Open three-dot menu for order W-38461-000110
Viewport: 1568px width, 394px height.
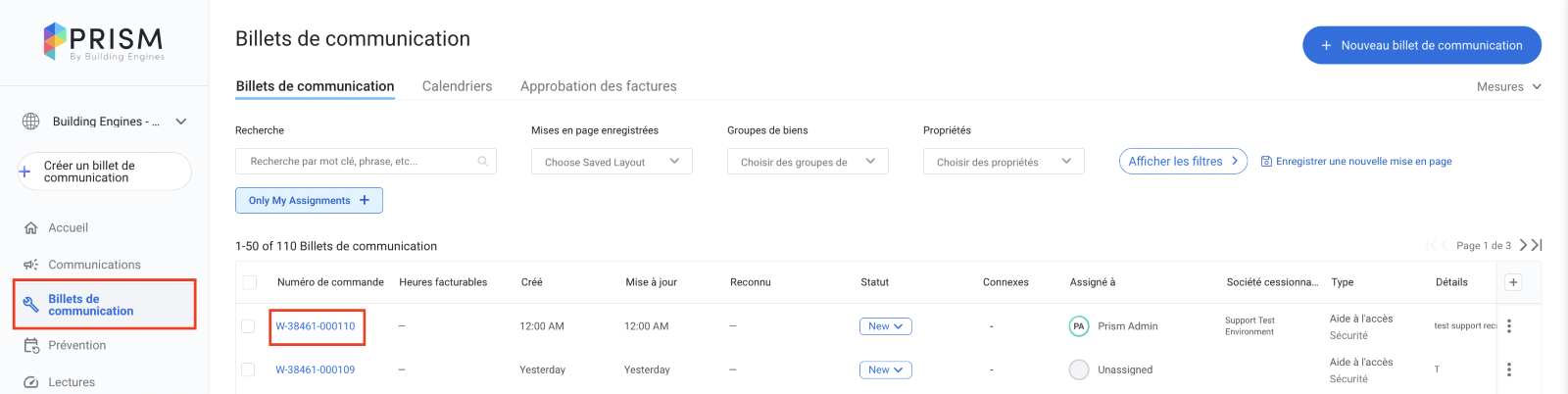[1509, 326]
